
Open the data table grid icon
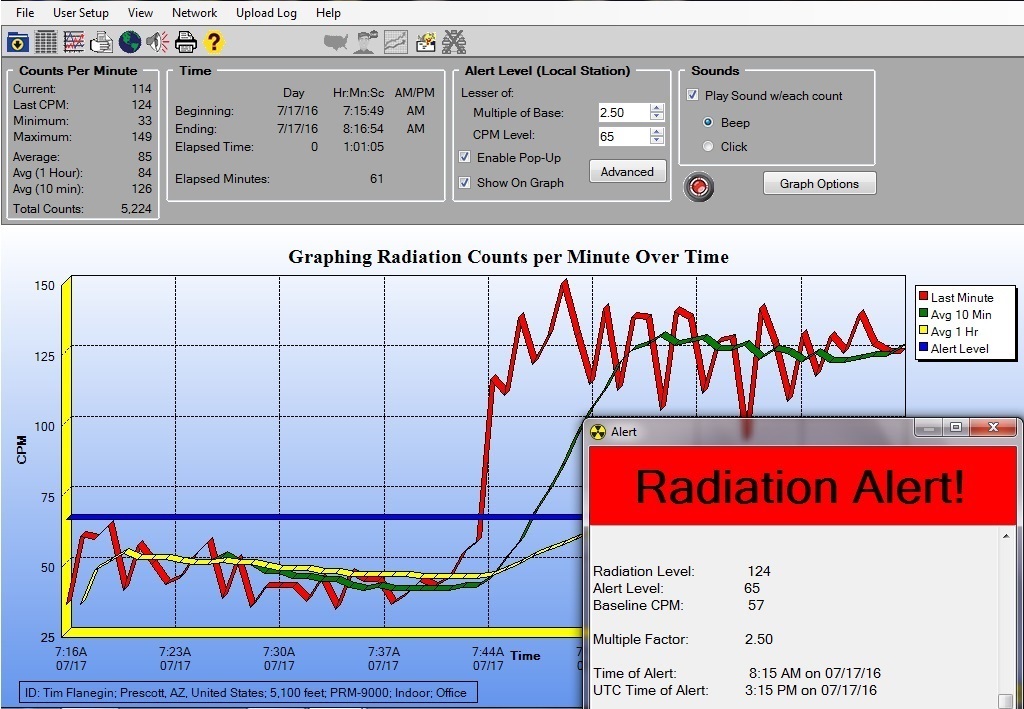(46, 42)
